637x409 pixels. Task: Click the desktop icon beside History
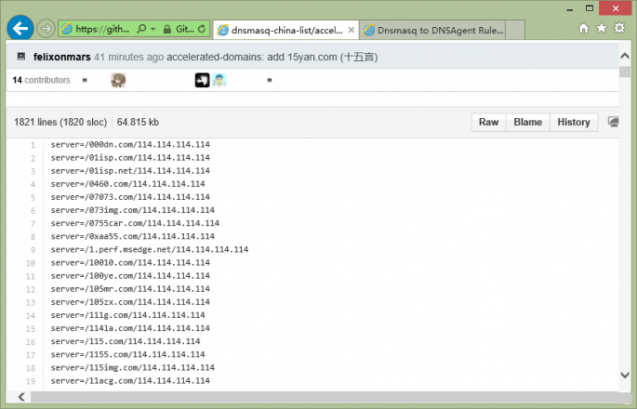613,122
